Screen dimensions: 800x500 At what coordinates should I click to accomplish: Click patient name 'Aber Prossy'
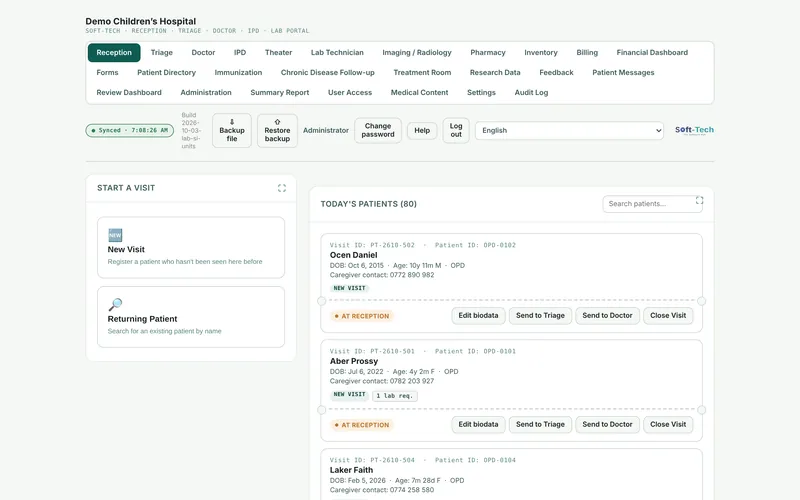coord(354,361)
